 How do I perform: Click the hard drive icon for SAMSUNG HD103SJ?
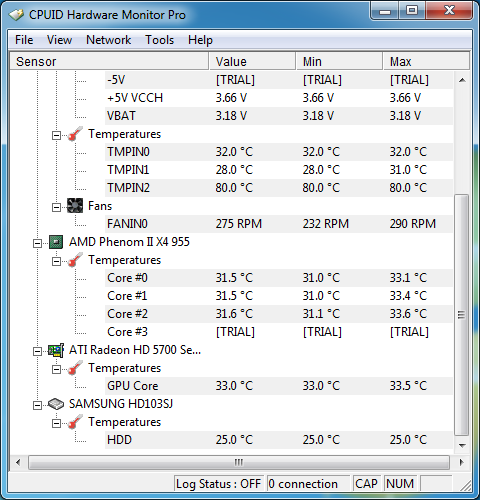pyautogui.click(x=56, y=404)
